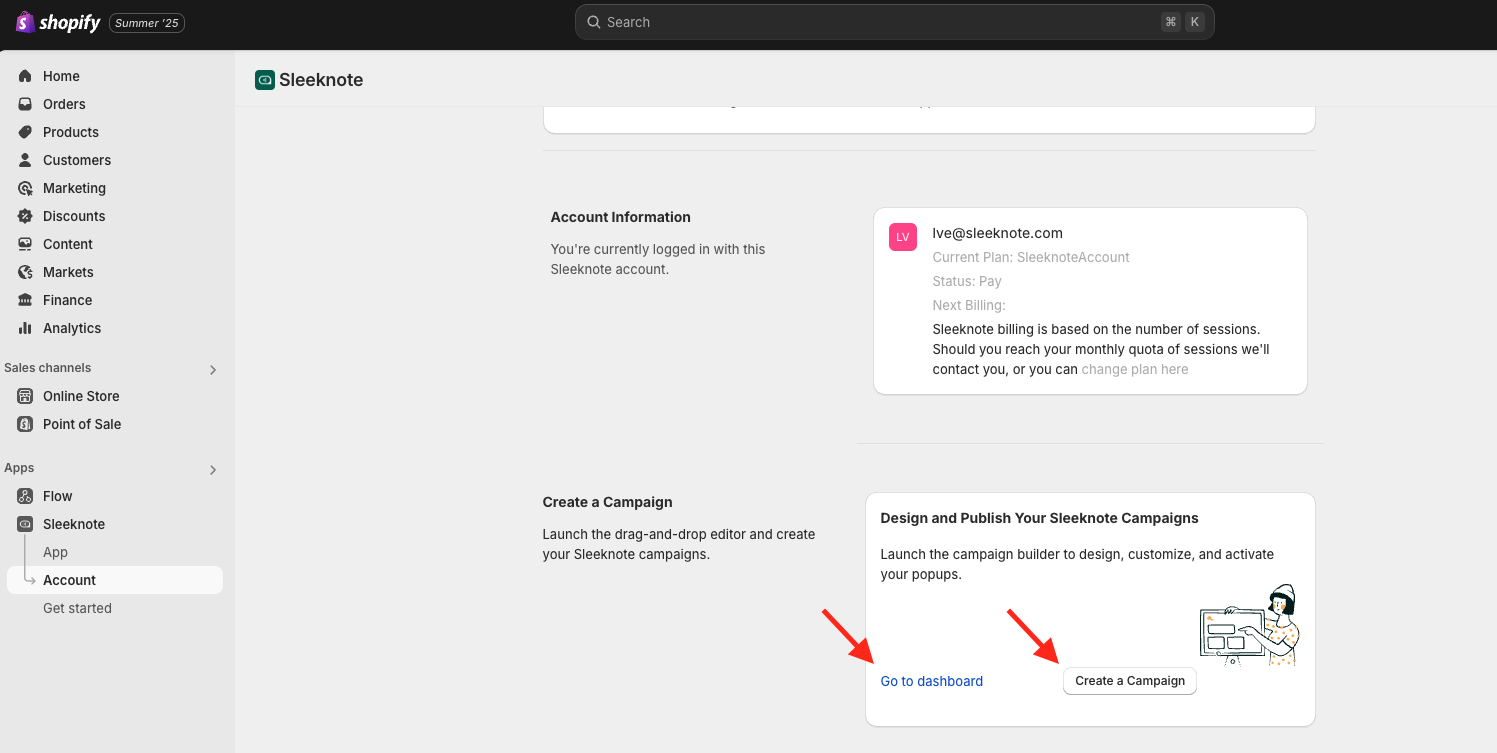Open Flow app label
1497x753 pixels.
pos(58,496)
